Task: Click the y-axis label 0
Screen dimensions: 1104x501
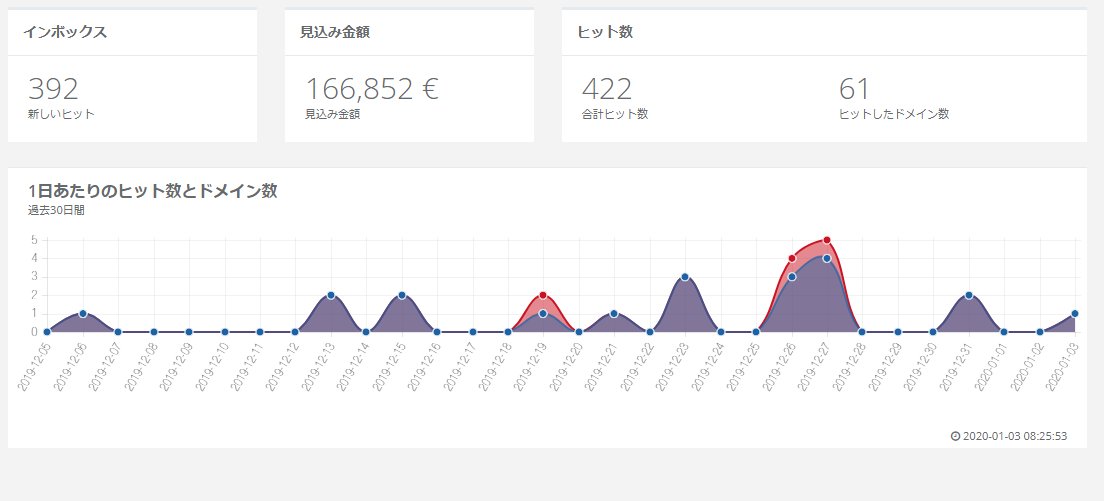Action: pos(34,332)
